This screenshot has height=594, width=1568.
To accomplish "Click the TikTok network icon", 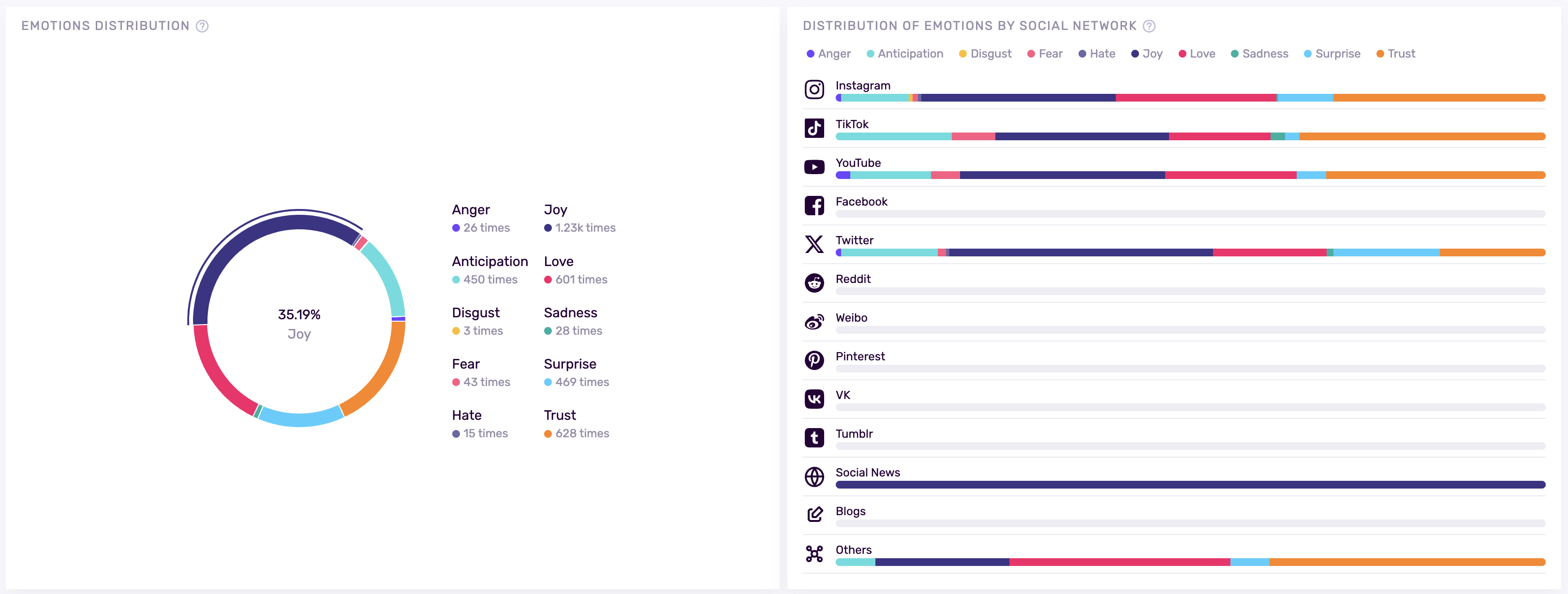I will click(814, 128).
